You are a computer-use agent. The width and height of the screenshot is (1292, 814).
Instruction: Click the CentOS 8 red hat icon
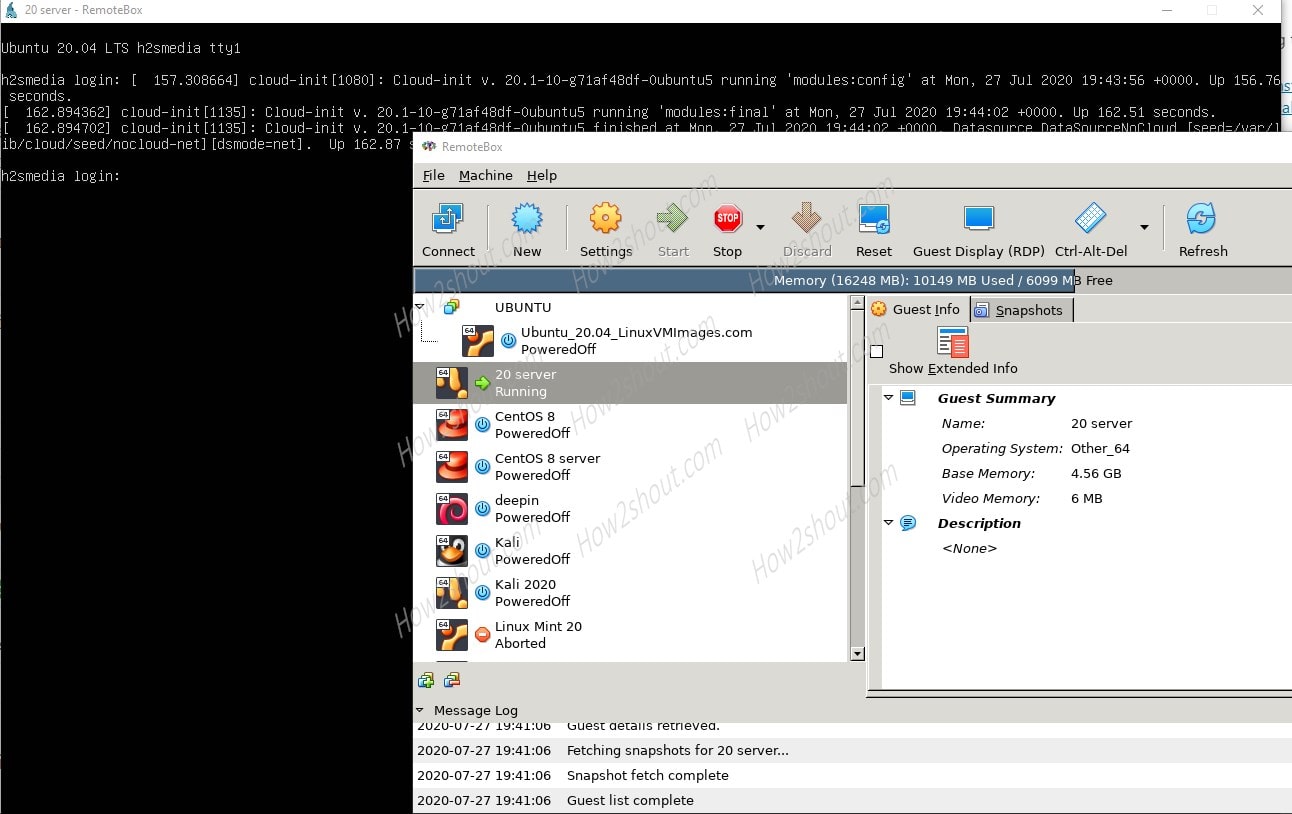pyautogui.click(x=452, y=425)
